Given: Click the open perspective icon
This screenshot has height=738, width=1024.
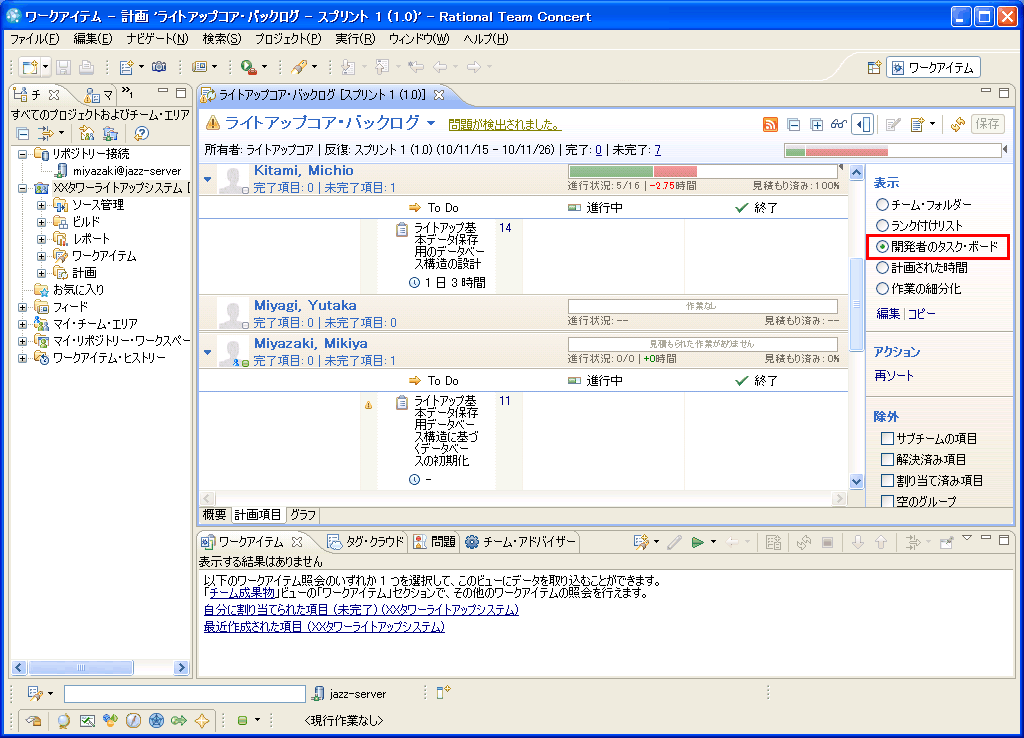Looking at the screenshot, I should tap(874, 68).
